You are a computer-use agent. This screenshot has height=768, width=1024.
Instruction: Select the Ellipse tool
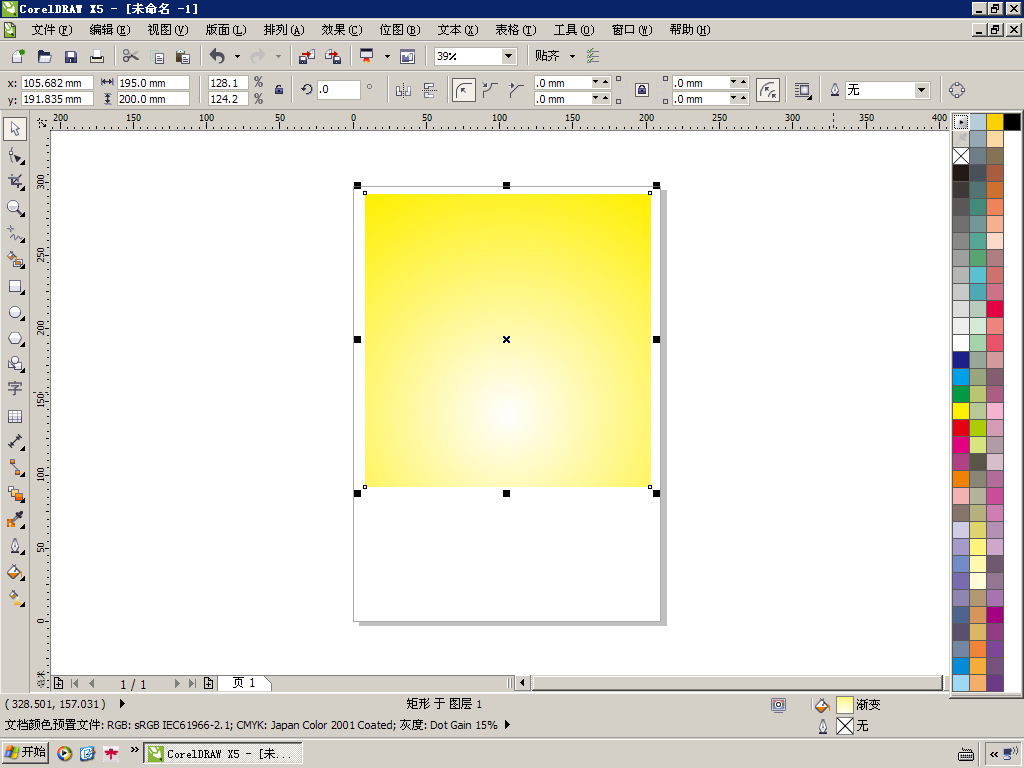tap(15, 313)
